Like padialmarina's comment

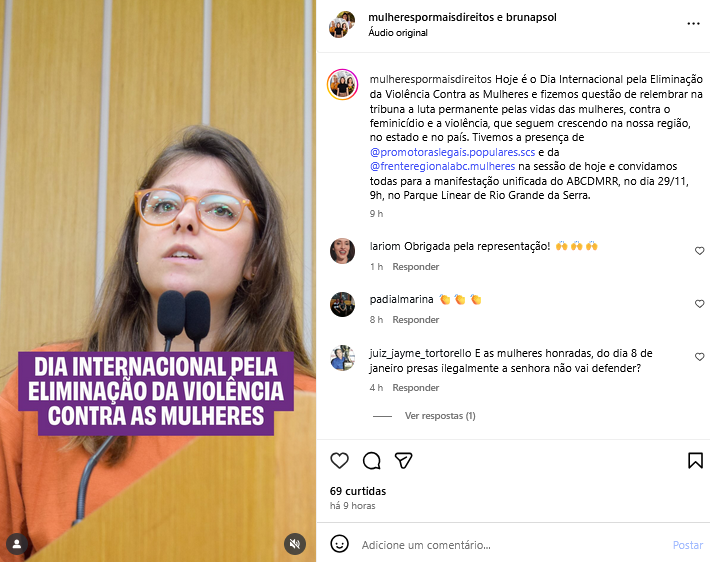click(700, 303)
